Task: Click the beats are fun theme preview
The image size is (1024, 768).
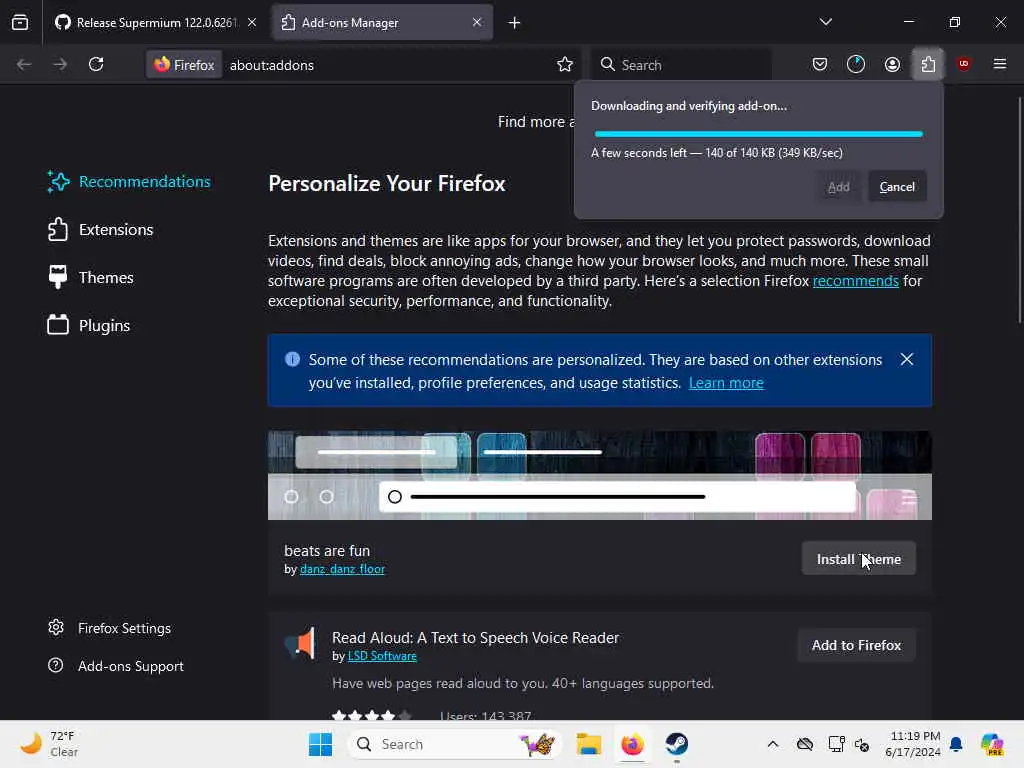Action: point(600,475)
